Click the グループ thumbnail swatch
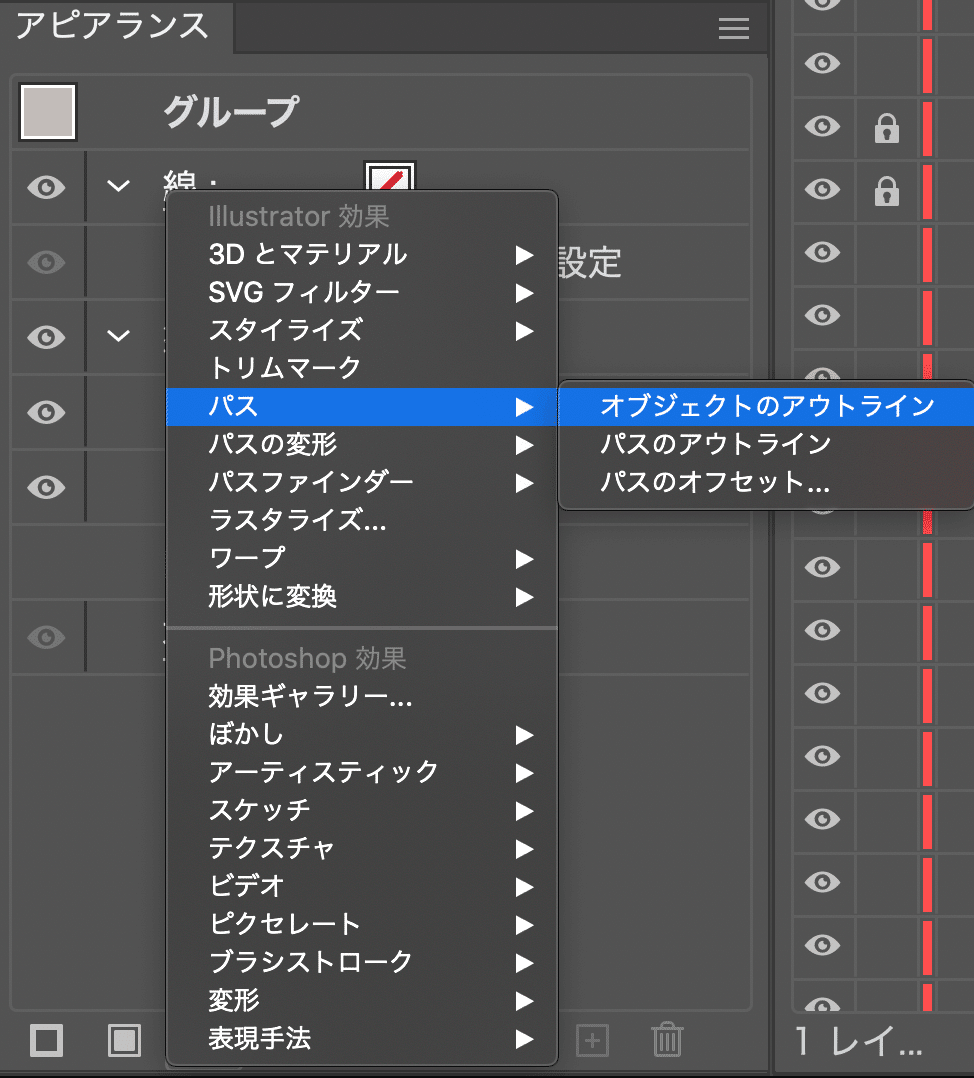The height and width of the screenshot is (1078, 974). (x=48, y=111)
